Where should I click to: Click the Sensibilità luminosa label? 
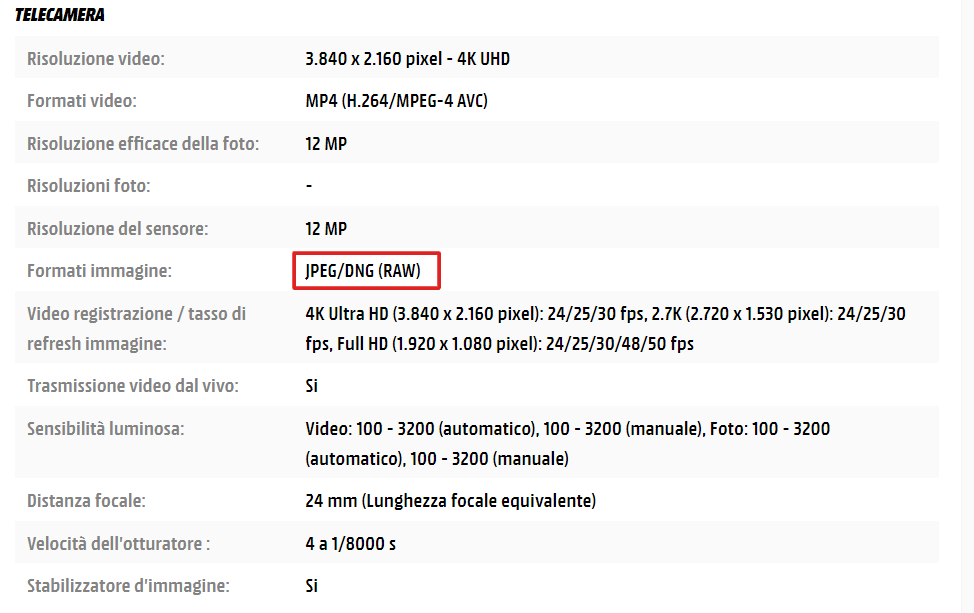point(106,429)
